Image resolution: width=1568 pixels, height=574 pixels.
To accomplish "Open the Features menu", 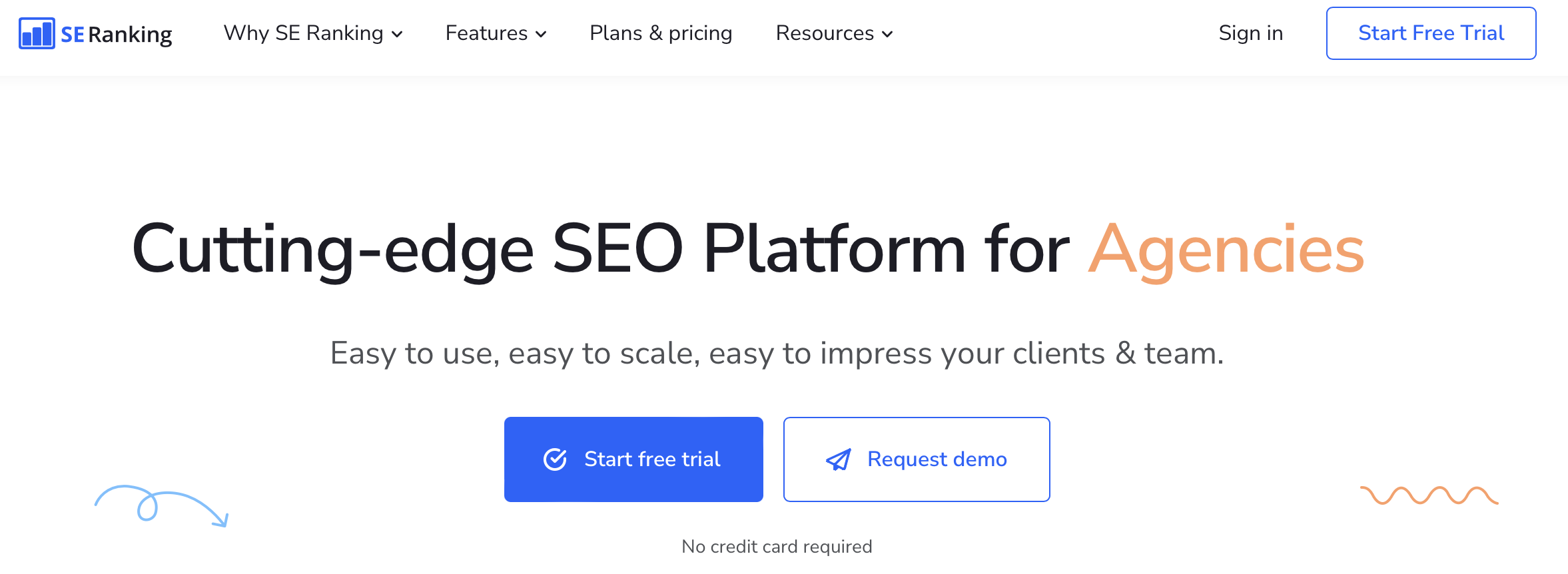I will click(x=486, y=33).
